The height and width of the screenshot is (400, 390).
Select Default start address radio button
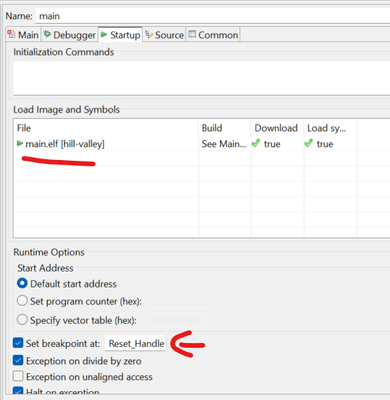pos(22,284)
